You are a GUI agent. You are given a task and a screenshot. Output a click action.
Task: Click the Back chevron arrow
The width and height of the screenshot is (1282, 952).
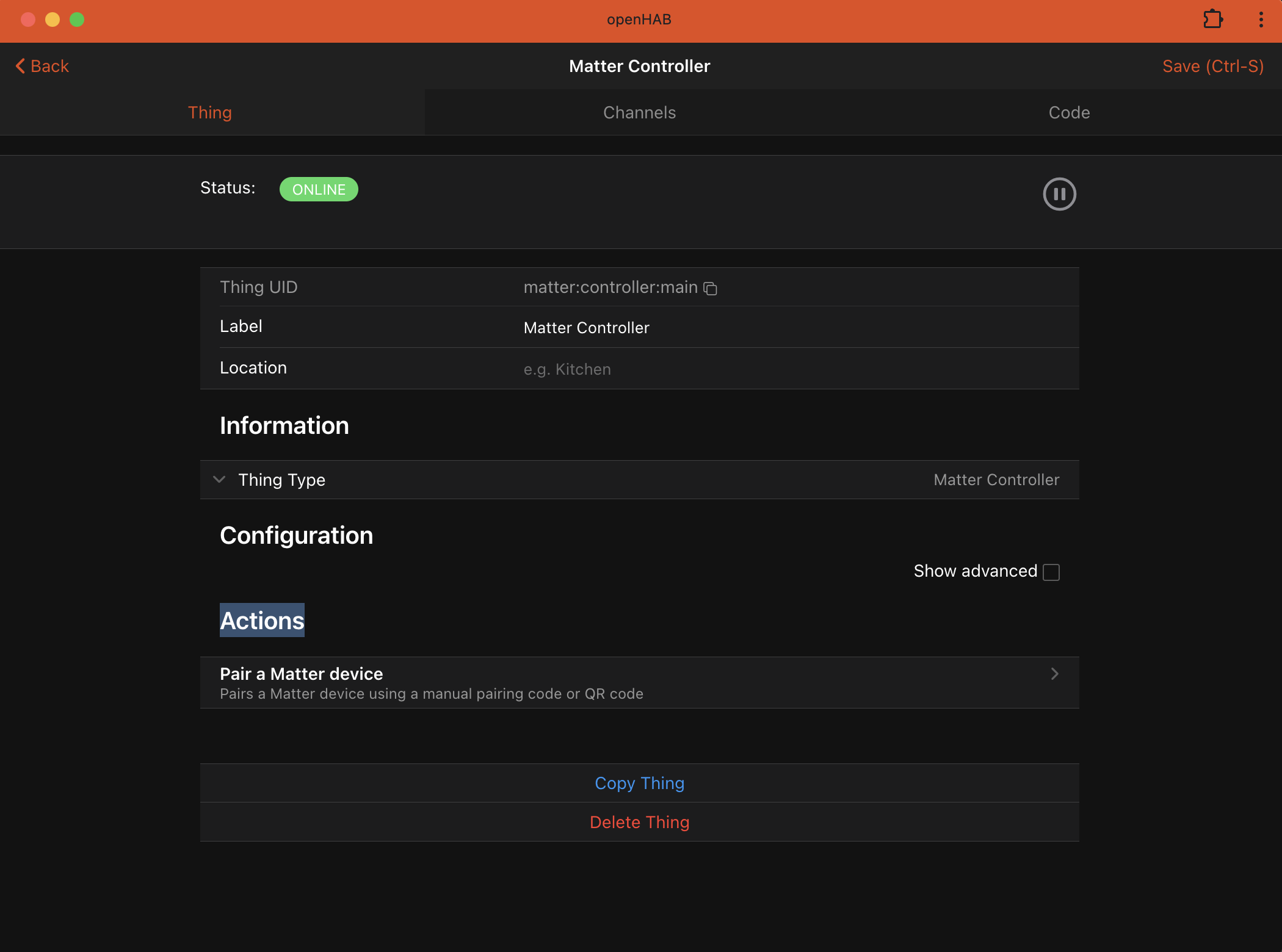(20, 66)
